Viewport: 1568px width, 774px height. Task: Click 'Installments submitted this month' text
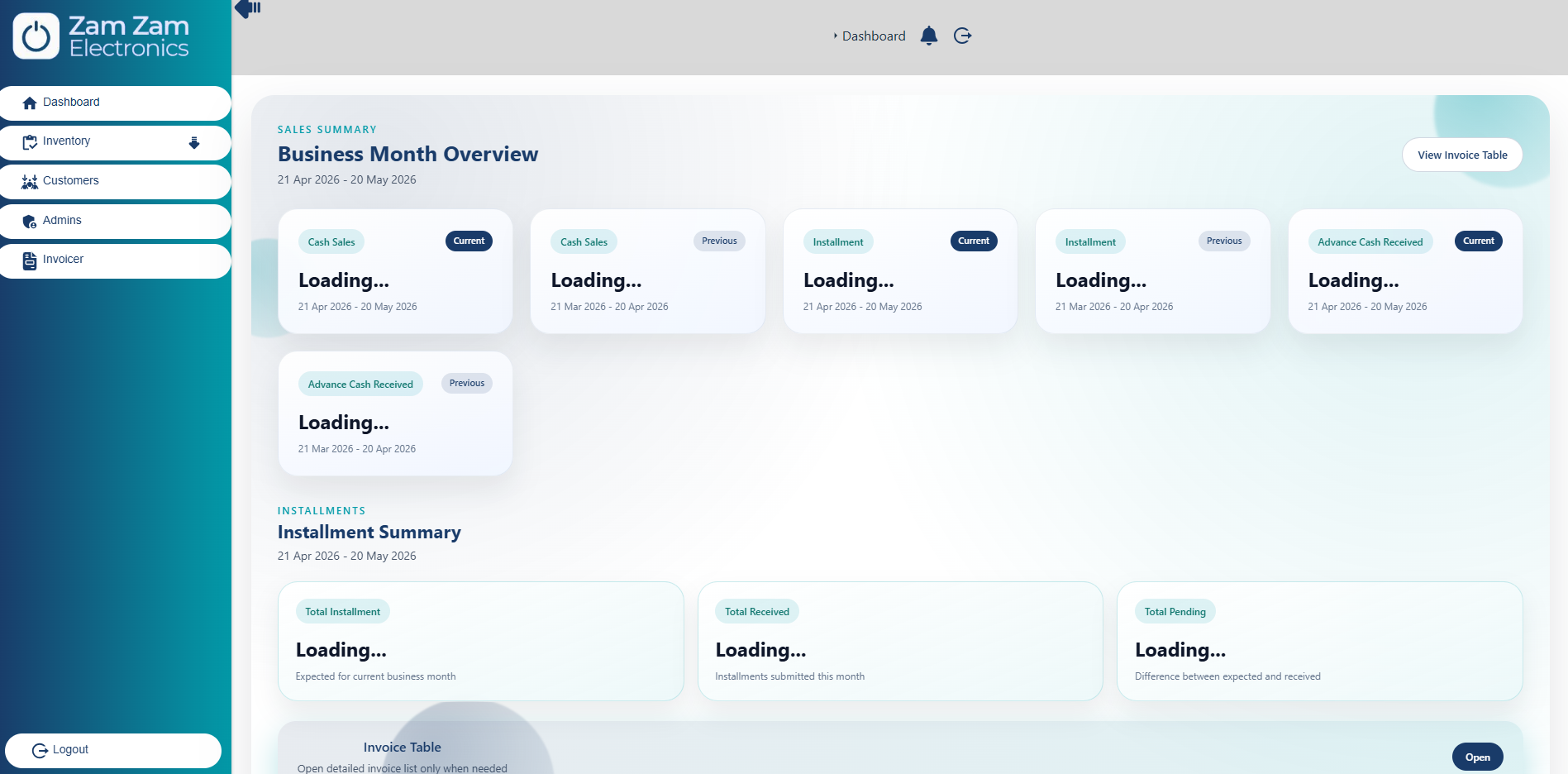789,676
